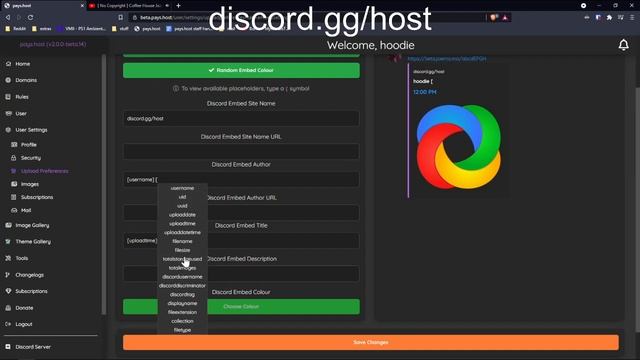
Task: Open the bottom Subscriptions sidebar entry
Action: click(27, 291)
